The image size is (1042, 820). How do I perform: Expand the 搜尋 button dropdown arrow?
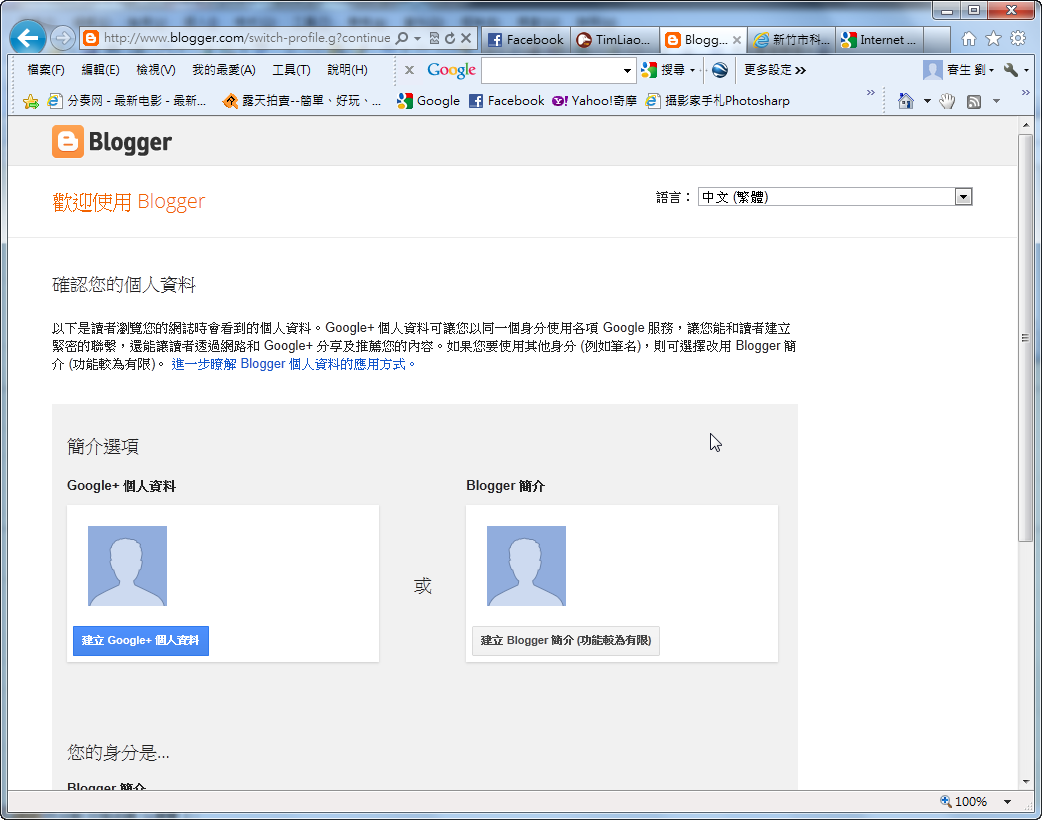692,70
